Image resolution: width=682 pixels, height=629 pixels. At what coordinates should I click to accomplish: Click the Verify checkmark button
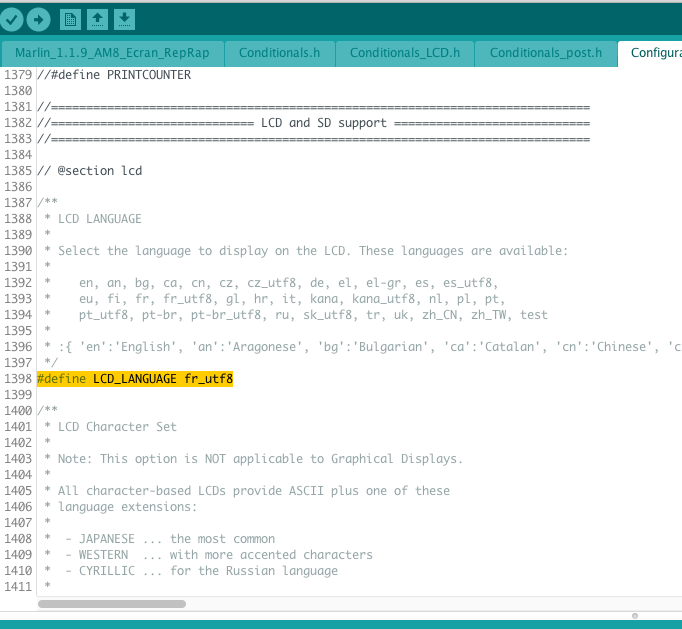(x=11, y=20)
